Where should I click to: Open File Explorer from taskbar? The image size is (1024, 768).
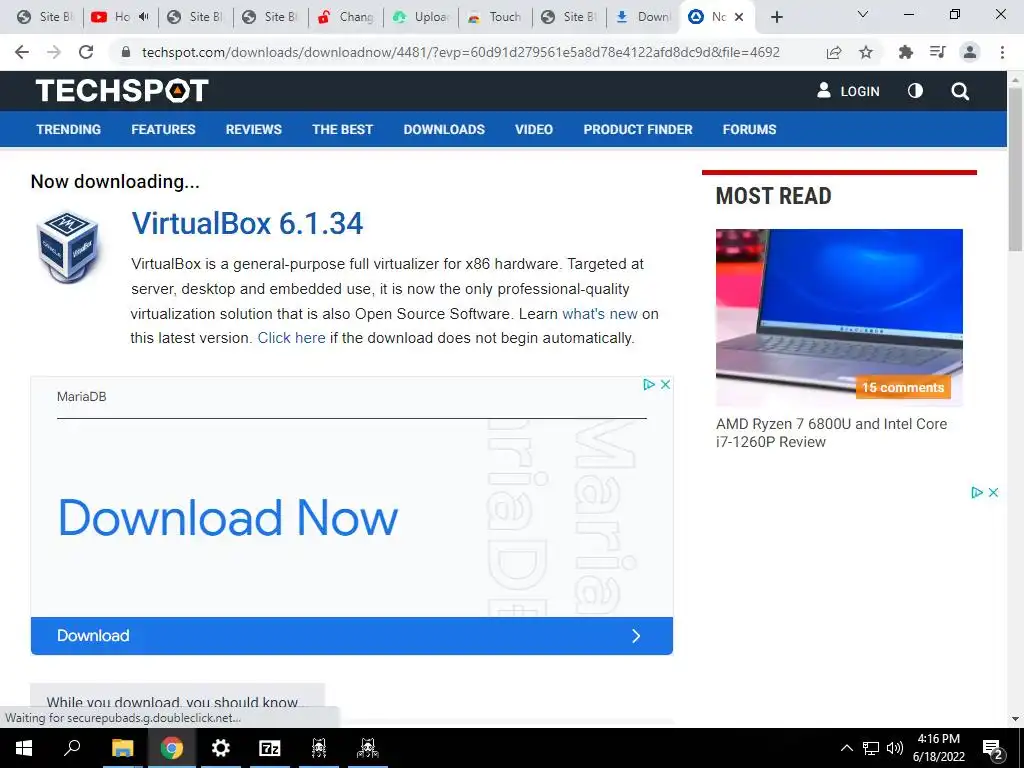pos(123,748)
